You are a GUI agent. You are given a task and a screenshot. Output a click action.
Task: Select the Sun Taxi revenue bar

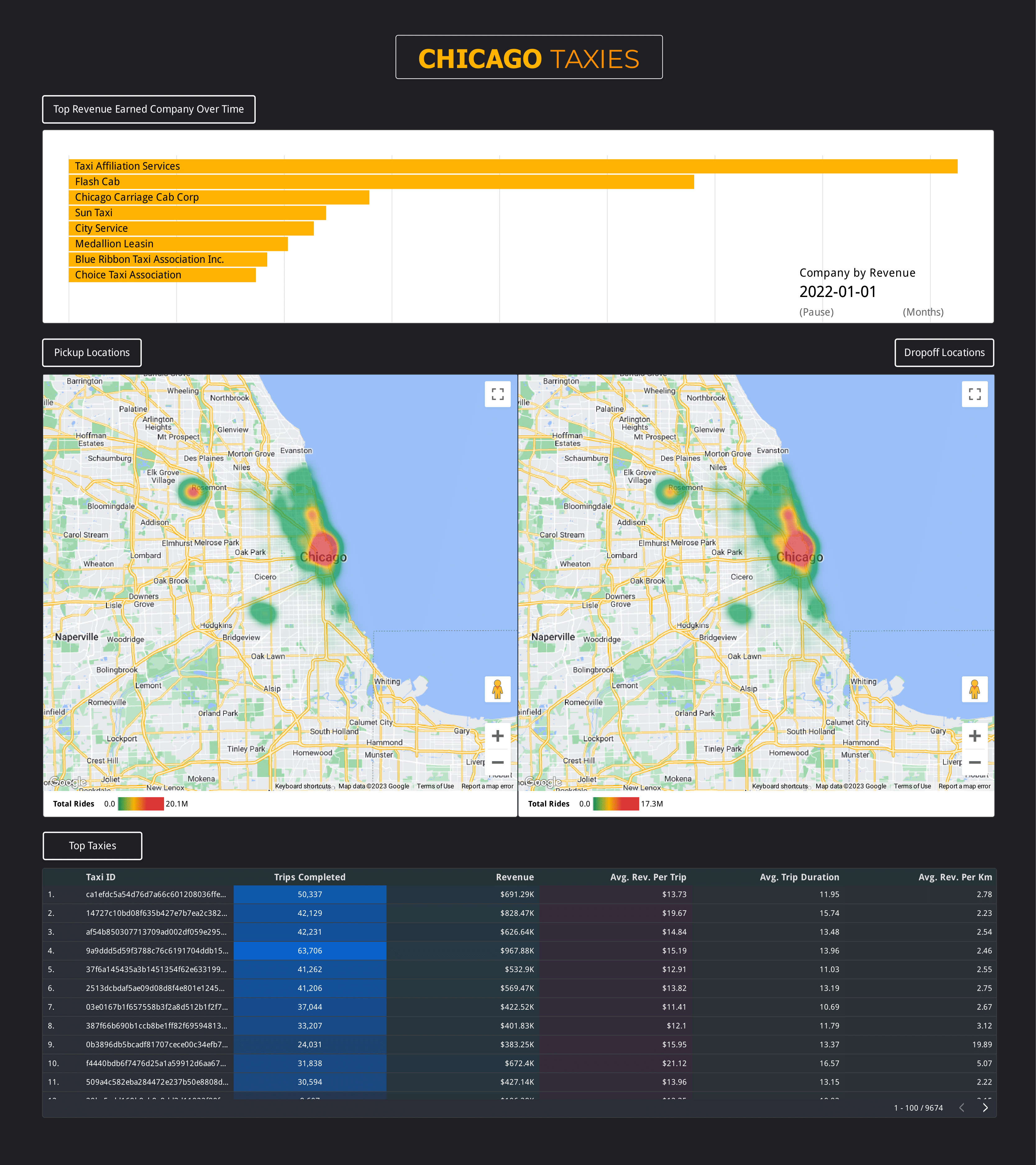coord(197,212)
